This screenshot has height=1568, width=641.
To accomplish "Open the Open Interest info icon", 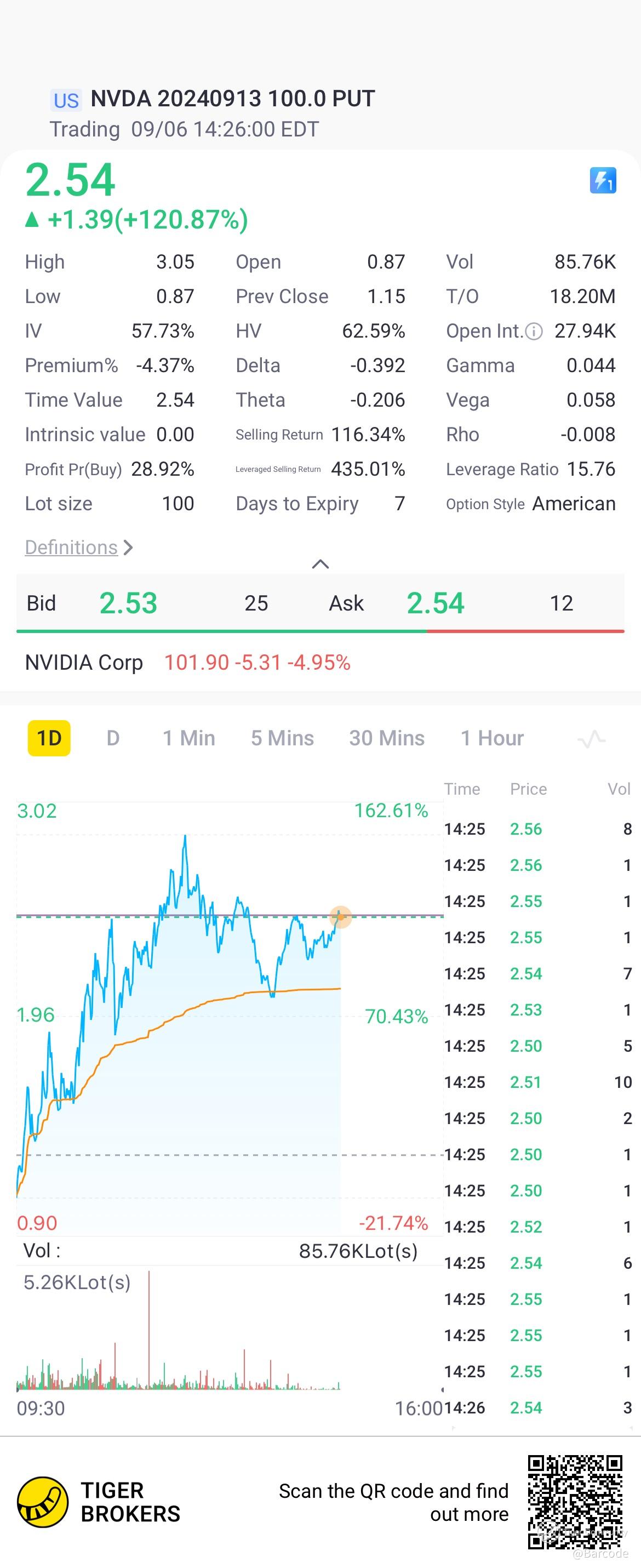I will pyautogui.click(x=533, y=331).
